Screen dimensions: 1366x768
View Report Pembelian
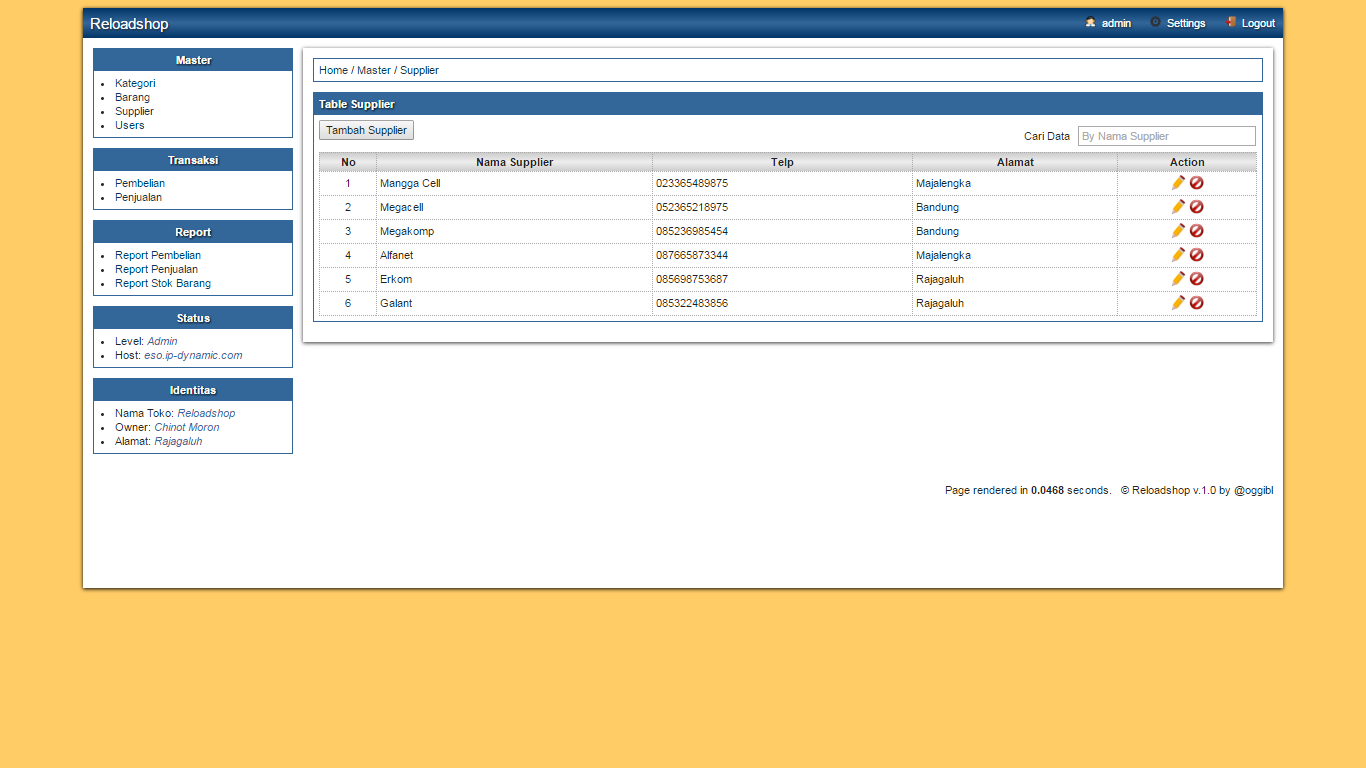click(158, 255)
